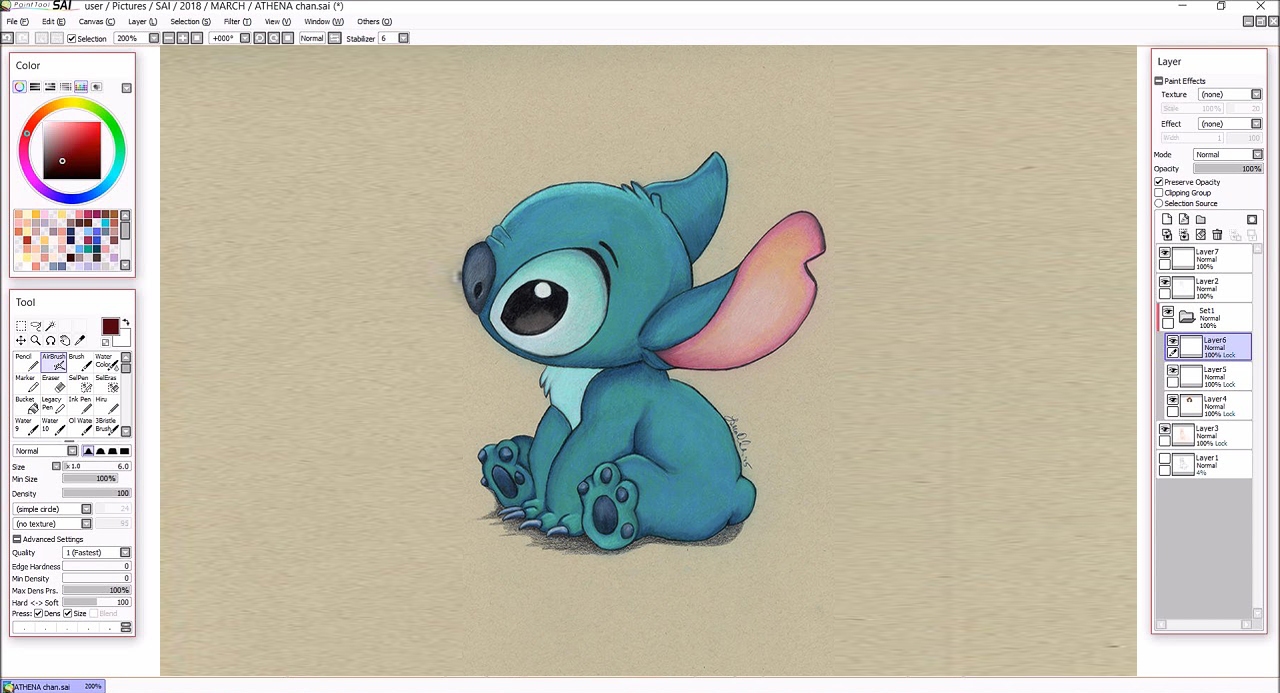This screenshot has height=693, width=1280.
Task: Choose the Brush tool
Action: tap(81, 362)
